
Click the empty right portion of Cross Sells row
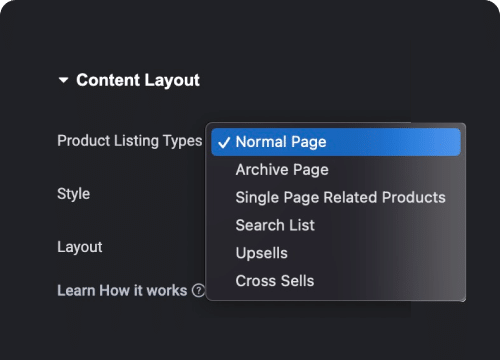387,281
